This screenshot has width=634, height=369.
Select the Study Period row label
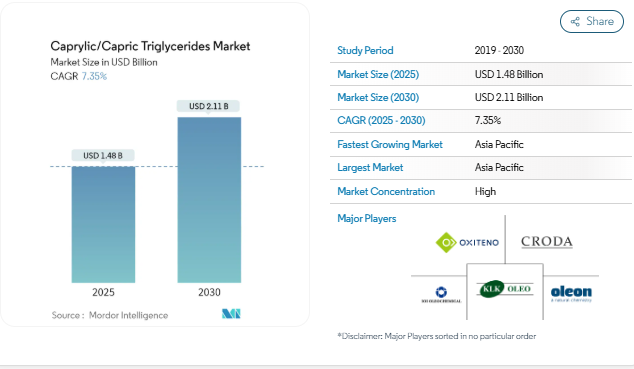point(365,51)
